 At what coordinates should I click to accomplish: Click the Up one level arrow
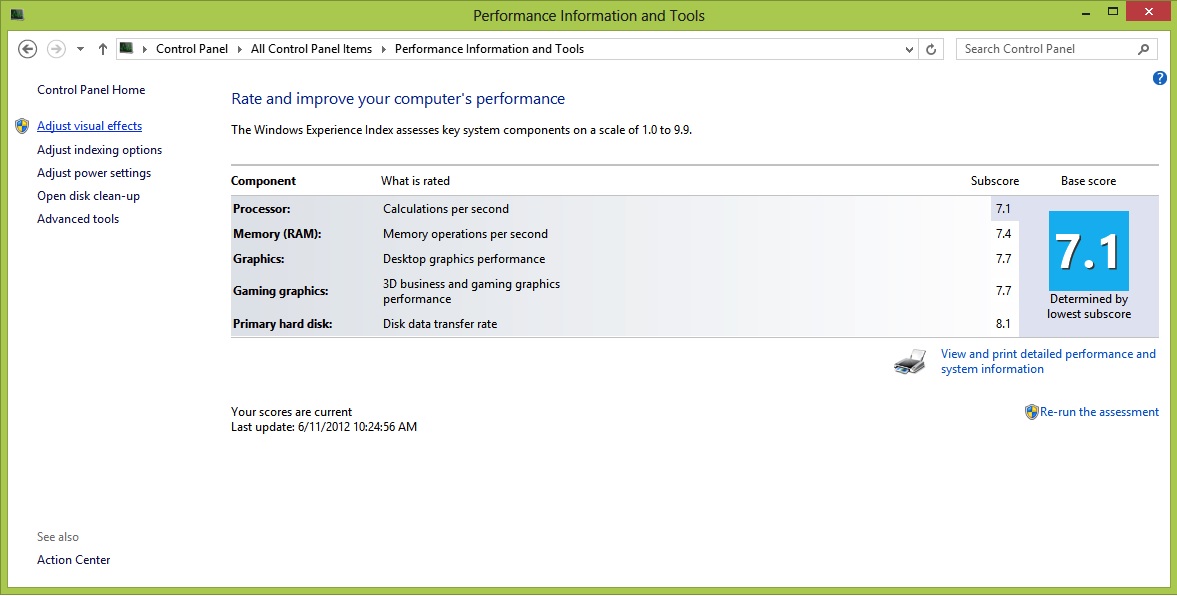point(103,49)
